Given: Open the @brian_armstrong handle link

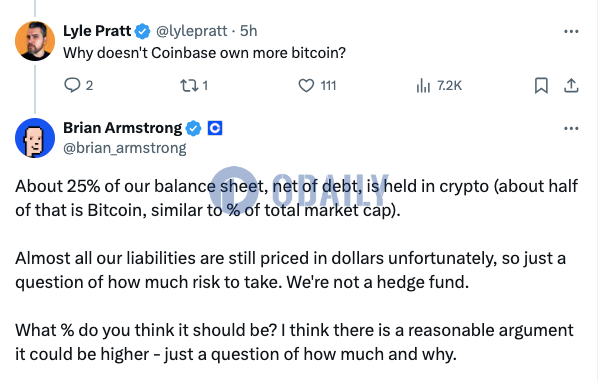Looking at the screenshot, I should click(125, 148).
